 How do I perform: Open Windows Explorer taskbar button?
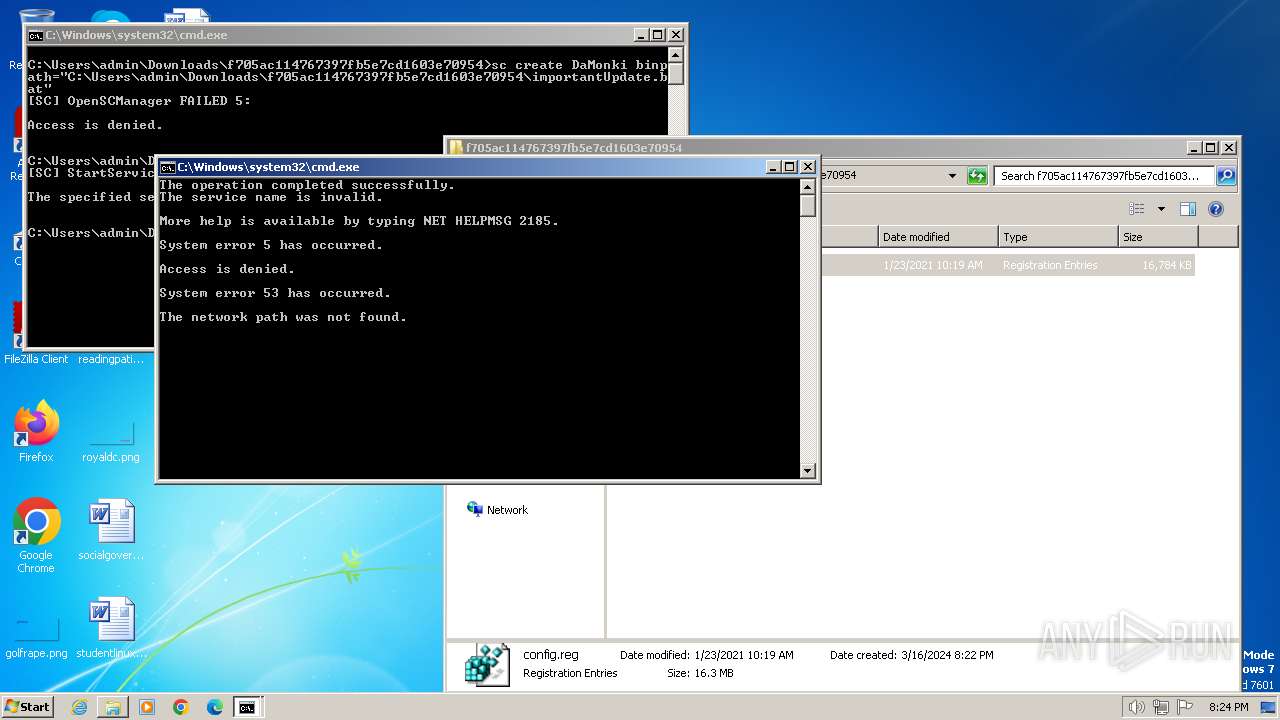point(113,707)
